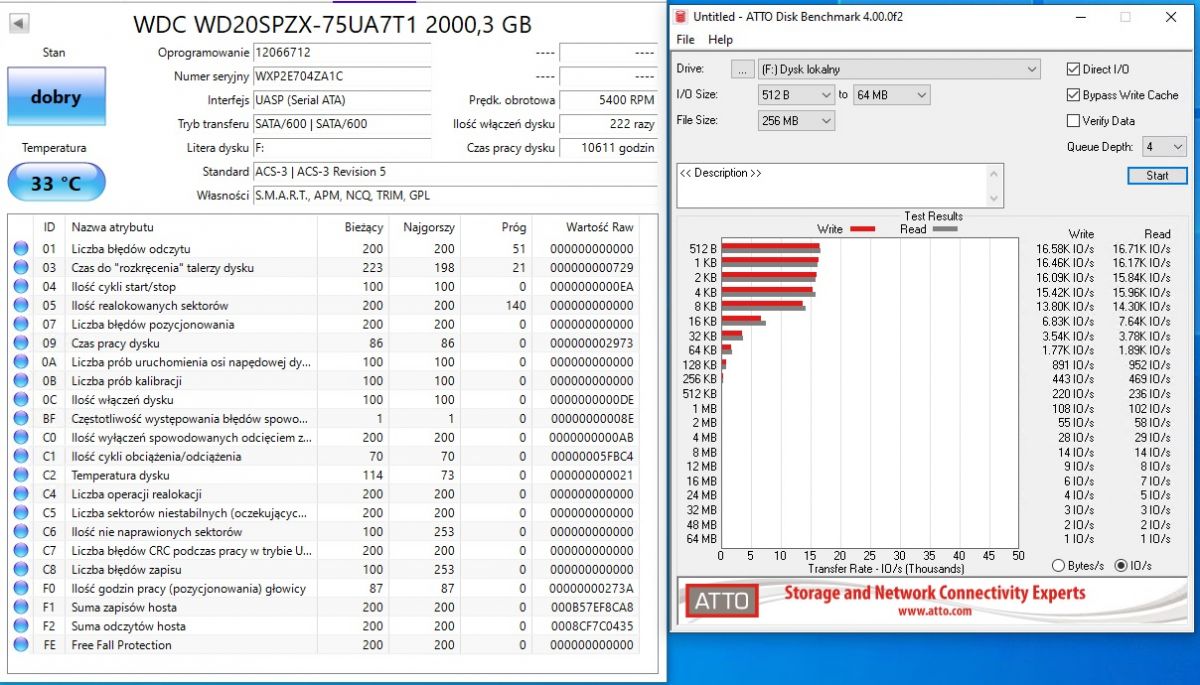Open the I/O Size maximum 64 MB dropdown

click(892, 95)
